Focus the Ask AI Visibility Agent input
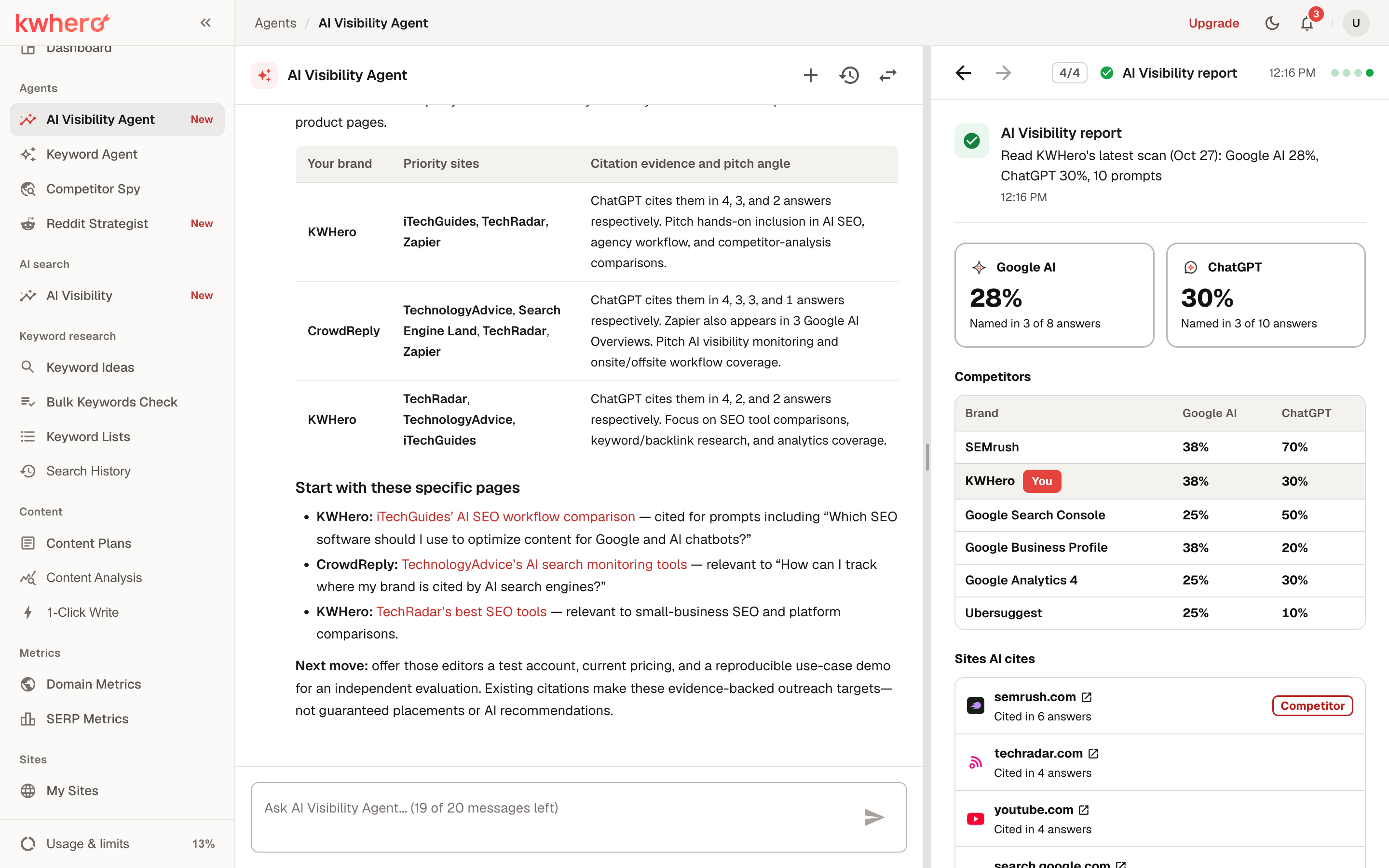The image size is (1389, 868). [x=579, y=817]
